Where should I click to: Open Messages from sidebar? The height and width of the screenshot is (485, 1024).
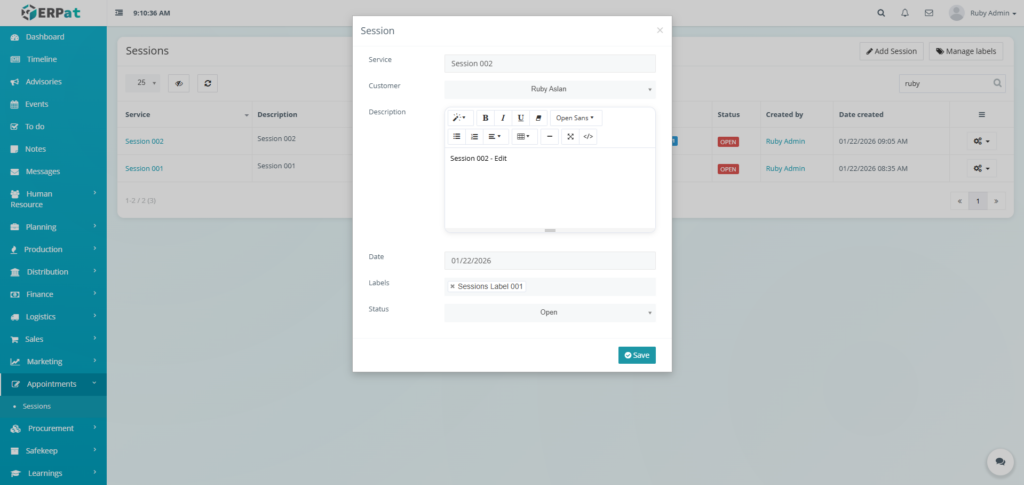point(54,172)
